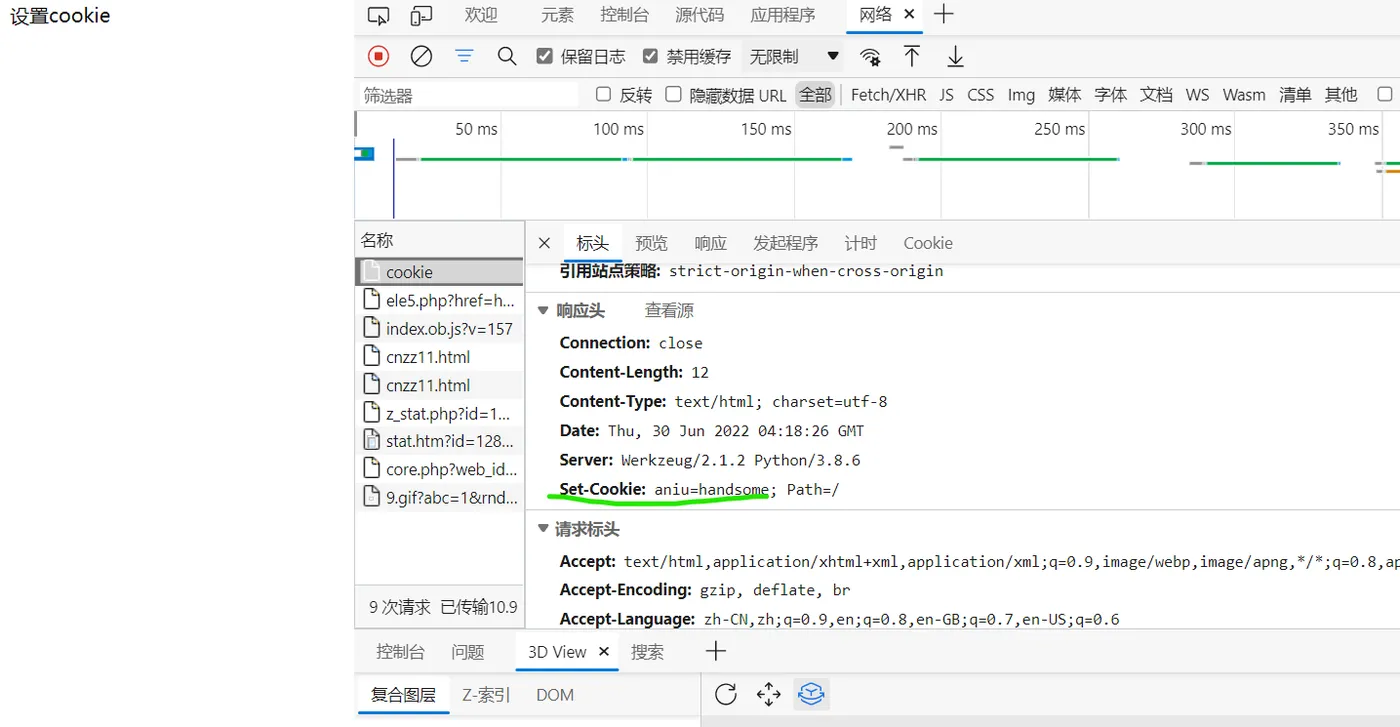The height and width of the screenshot is (727, 1400).
Task: Import HAR file upload arrow
Action: pyautogui.click(x=912, y=56)
